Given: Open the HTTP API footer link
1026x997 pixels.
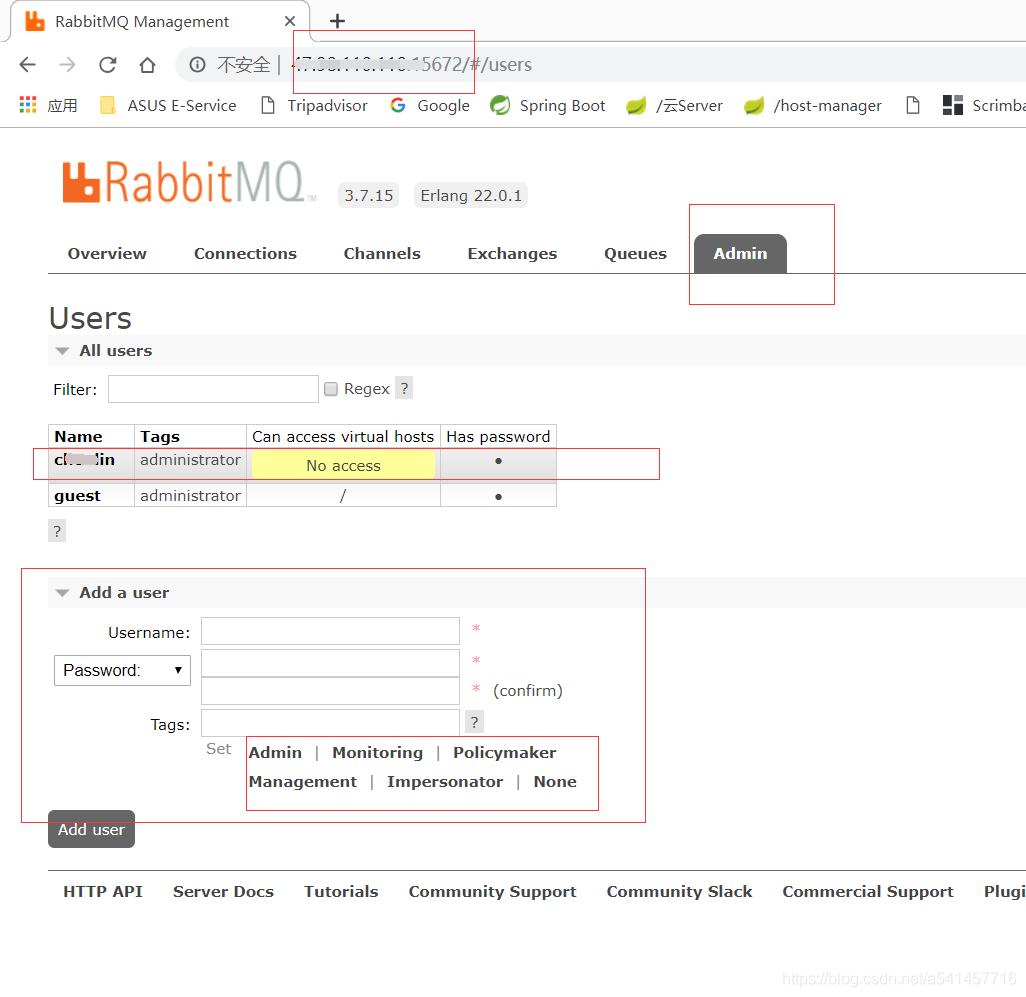Looking at the screenshot, I should 103,892.
